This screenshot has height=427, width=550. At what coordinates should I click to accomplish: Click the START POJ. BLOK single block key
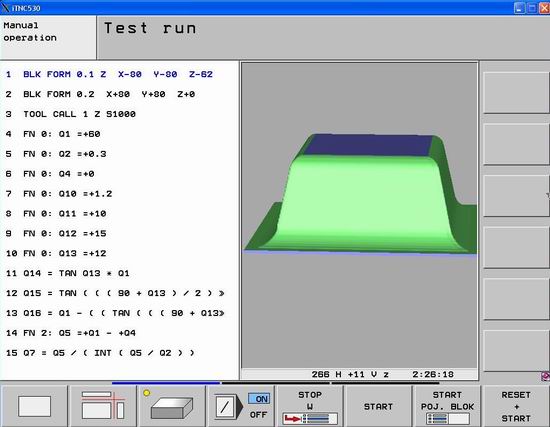(447, 406)
